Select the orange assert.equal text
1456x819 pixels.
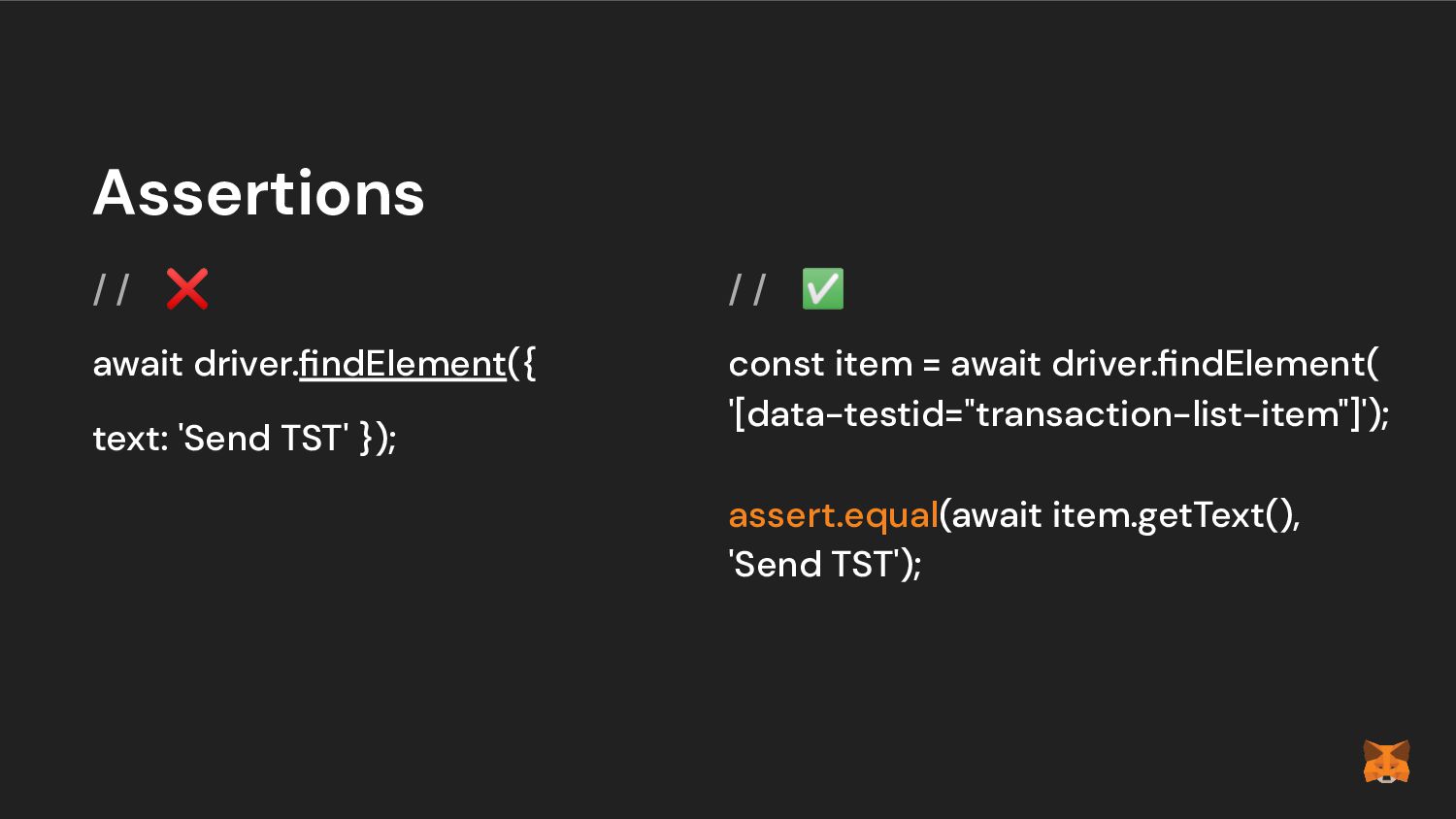pos(833,515)
